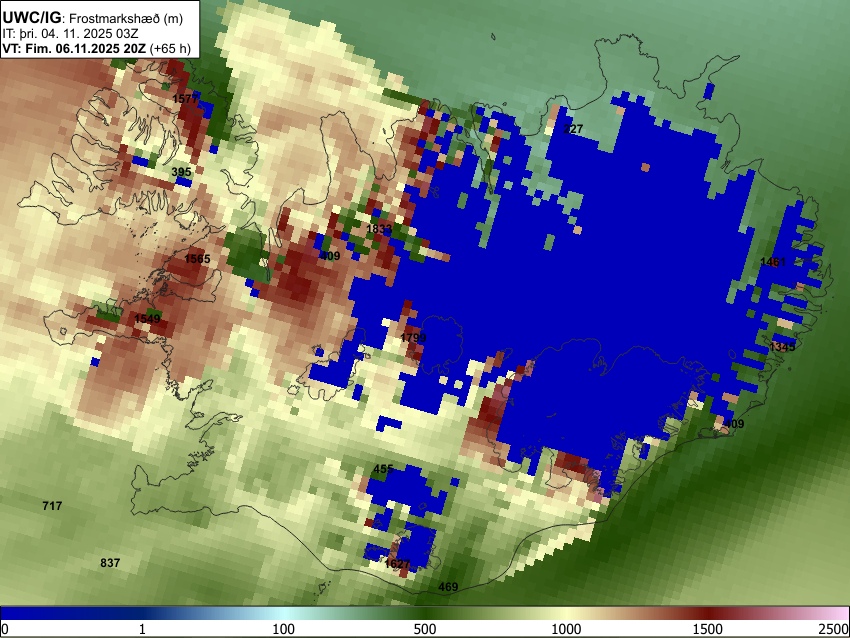Click the VT valid time line
This screenshot has height=638, width=850.
point(96,48)
